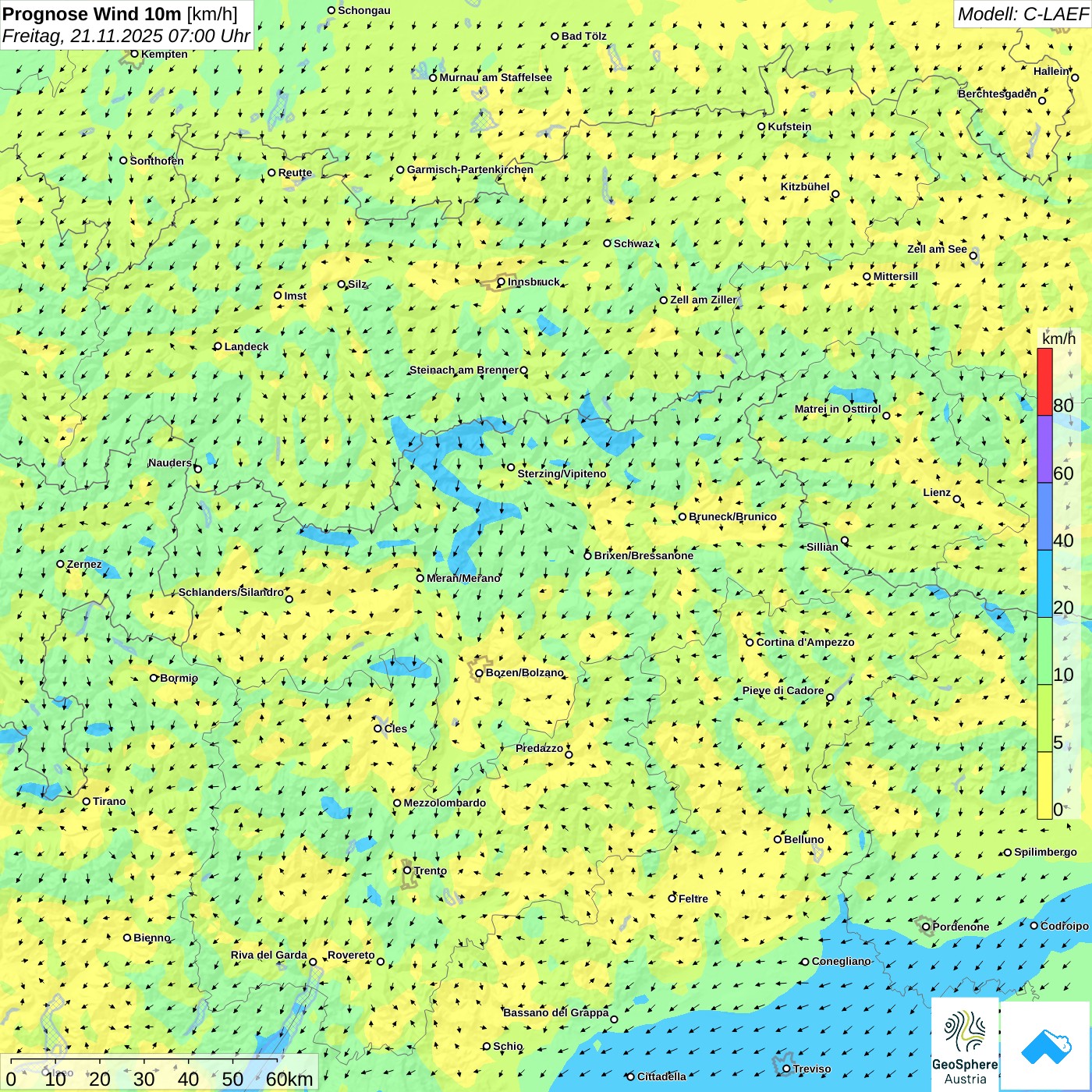
Task: Click the 'Bassano del Grappa' label
Action: 555,1012
